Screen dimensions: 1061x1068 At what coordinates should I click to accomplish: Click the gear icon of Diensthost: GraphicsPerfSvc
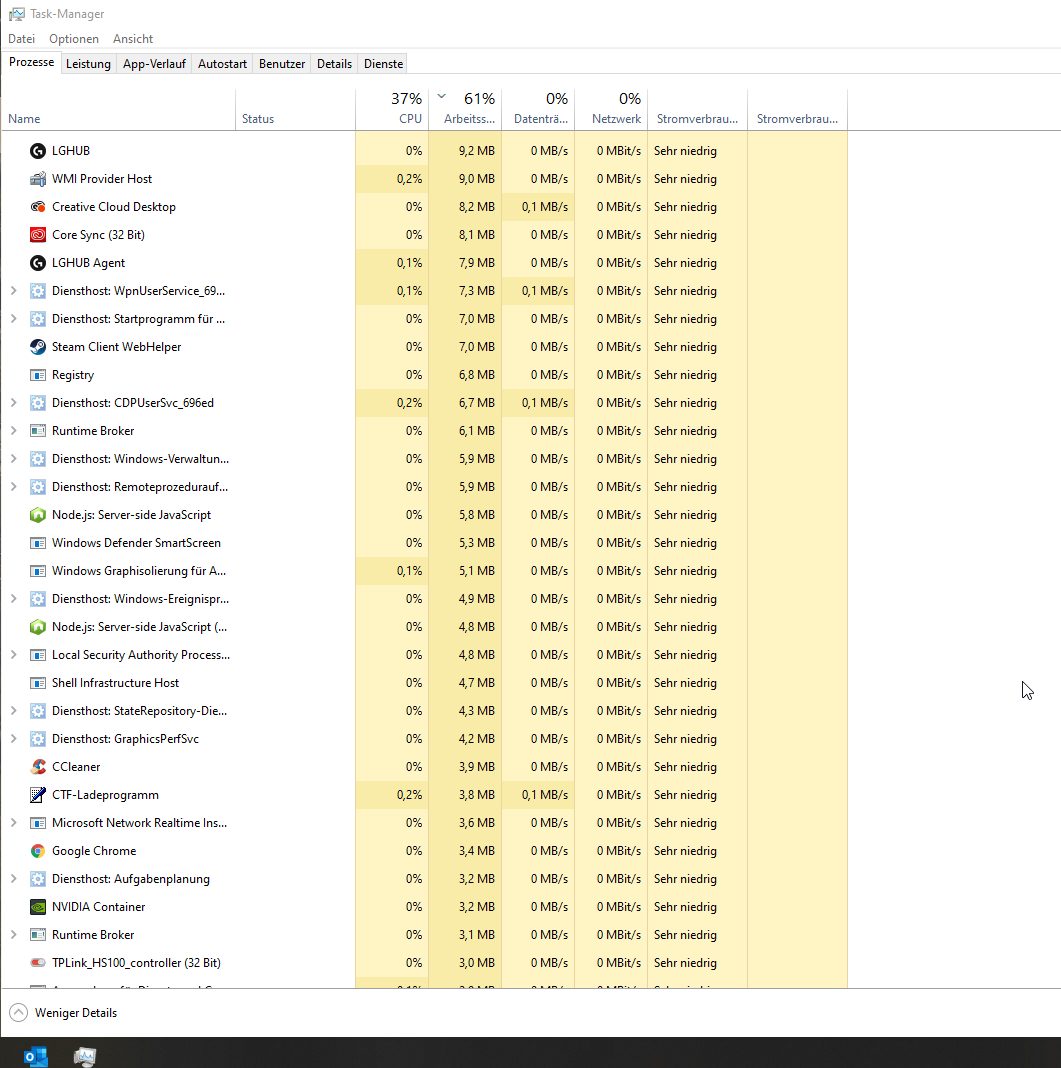(38, 738)
